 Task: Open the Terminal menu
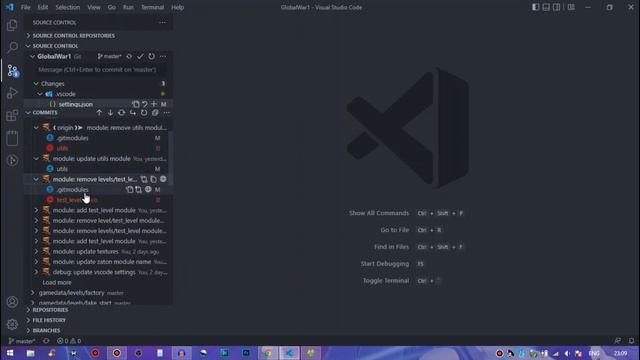tap(152, 7)
